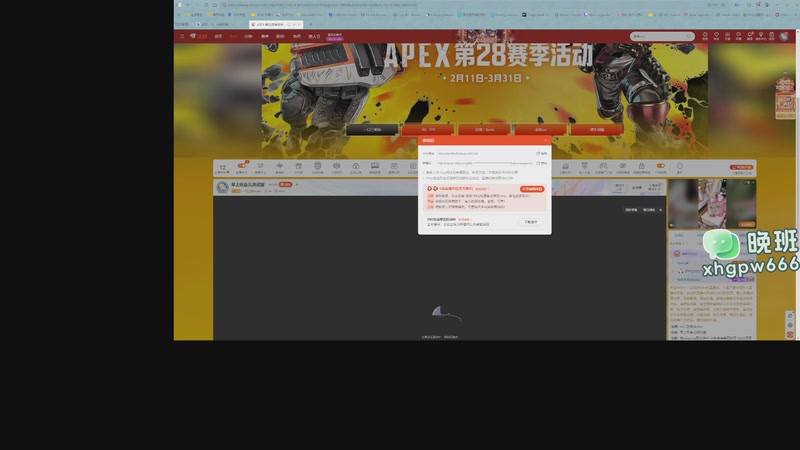Click the Huya logo in the header
This screenshot has height=450, width=800.
(x=199, y=36)
